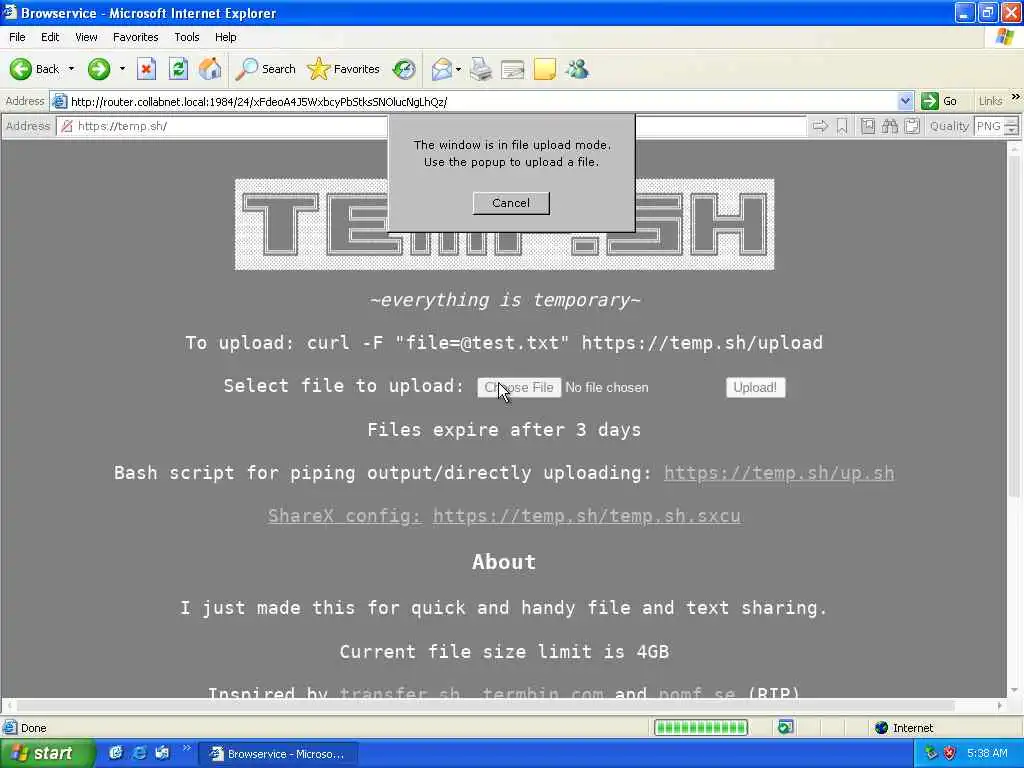Screen dimensions: 1024x768
Task: Go to the Home page icon
Action: tap(210, 69)
